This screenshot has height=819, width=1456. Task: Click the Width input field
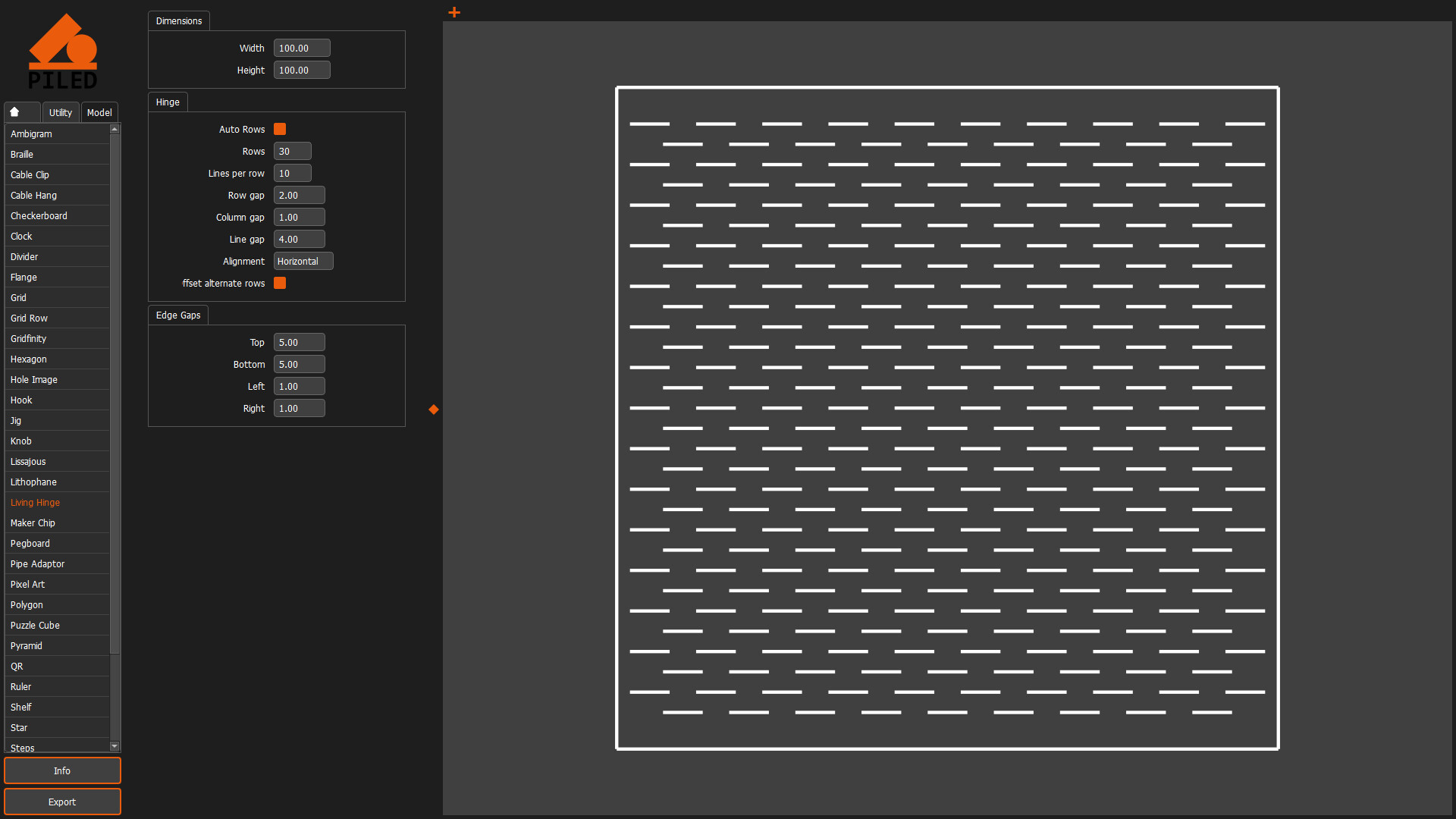click(301, 48)
